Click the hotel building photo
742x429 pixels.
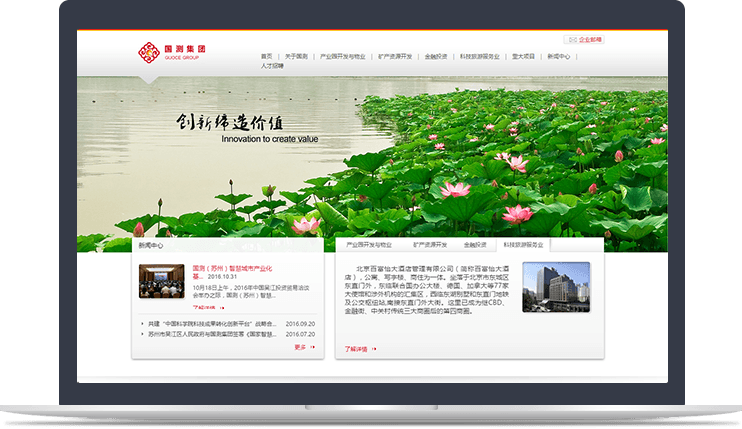coord(556,287)
